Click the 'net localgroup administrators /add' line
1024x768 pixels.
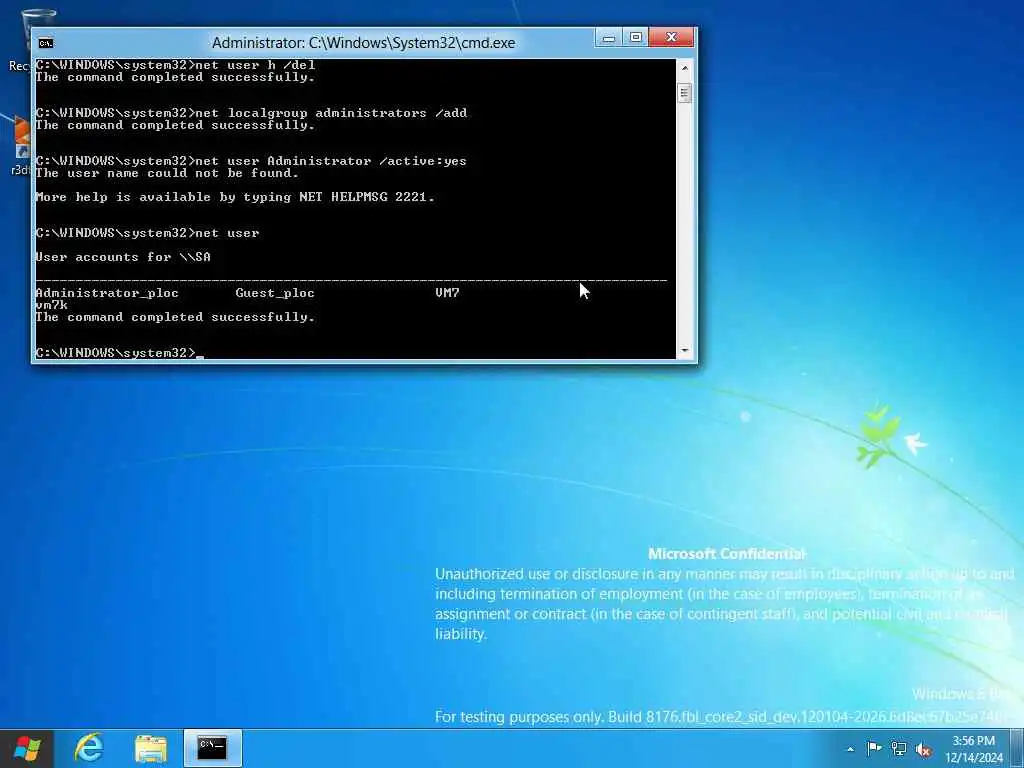pos(251,113)
